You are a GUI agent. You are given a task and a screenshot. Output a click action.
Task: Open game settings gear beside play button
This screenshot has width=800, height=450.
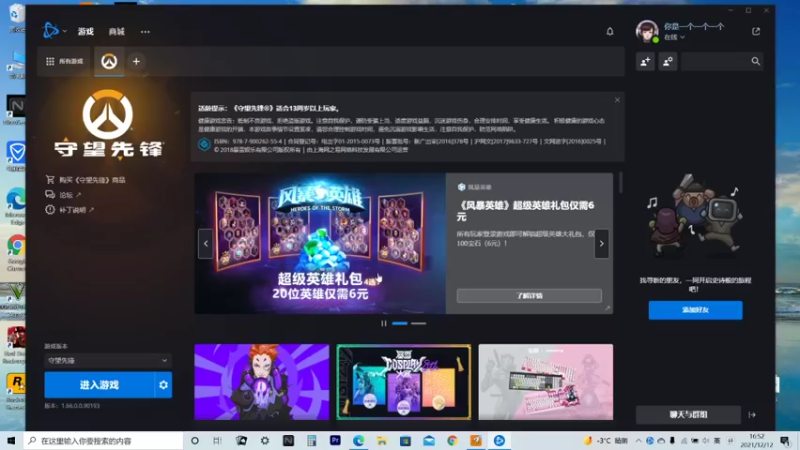tap(163, 385)
